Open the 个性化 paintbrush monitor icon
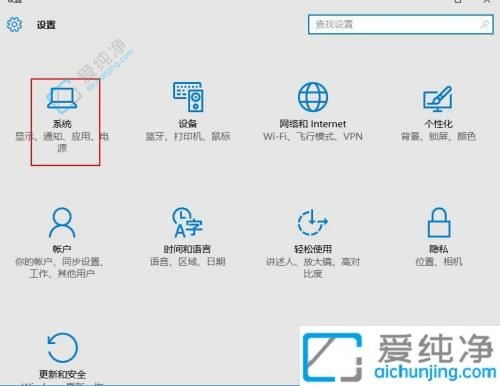500x386 pixels. point(438,99)
